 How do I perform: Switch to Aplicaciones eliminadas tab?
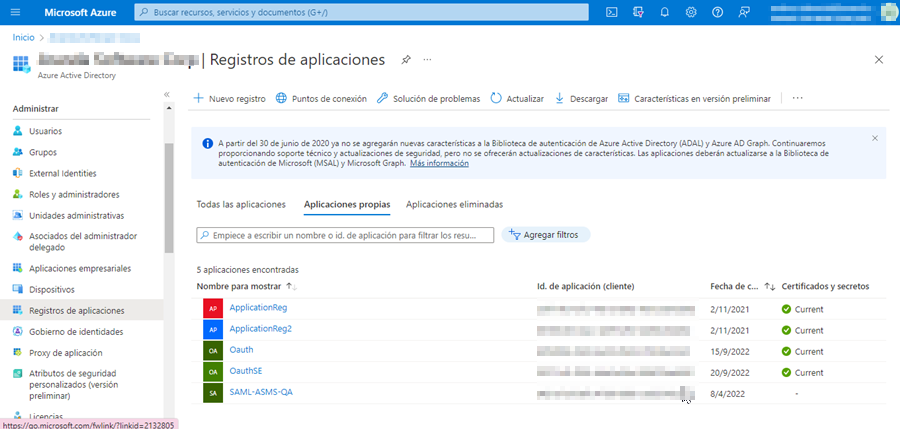click(x=454, y=204)
